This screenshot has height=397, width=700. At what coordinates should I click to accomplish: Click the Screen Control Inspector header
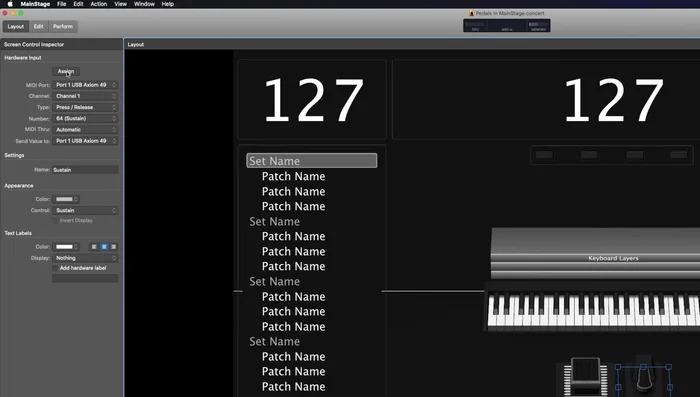point(34,45)
